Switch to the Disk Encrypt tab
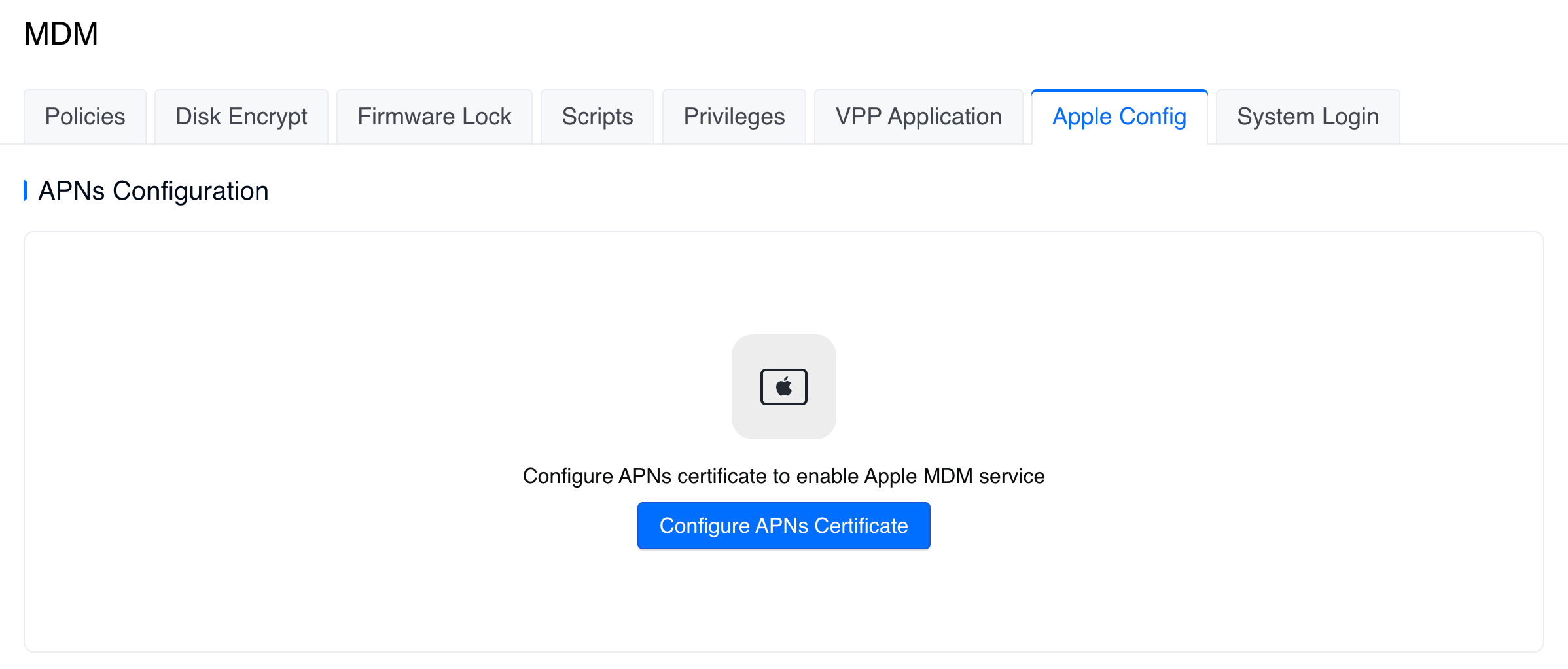The height and width of the screenshot is (669, 1568). point(241,117)
